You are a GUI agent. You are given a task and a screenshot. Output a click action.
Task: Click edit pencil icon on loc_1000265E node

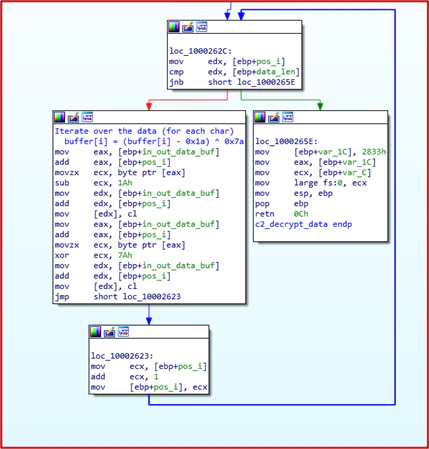coord(274,117)
